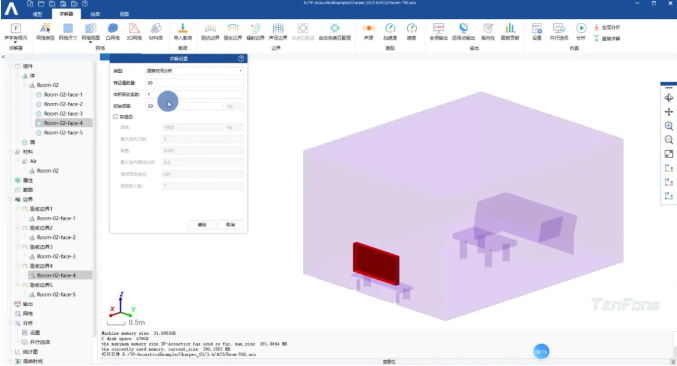
Task: Select the 全场输出 (full-field output) monitor icon
Action: pyautogui.click(x=438, y=32)
